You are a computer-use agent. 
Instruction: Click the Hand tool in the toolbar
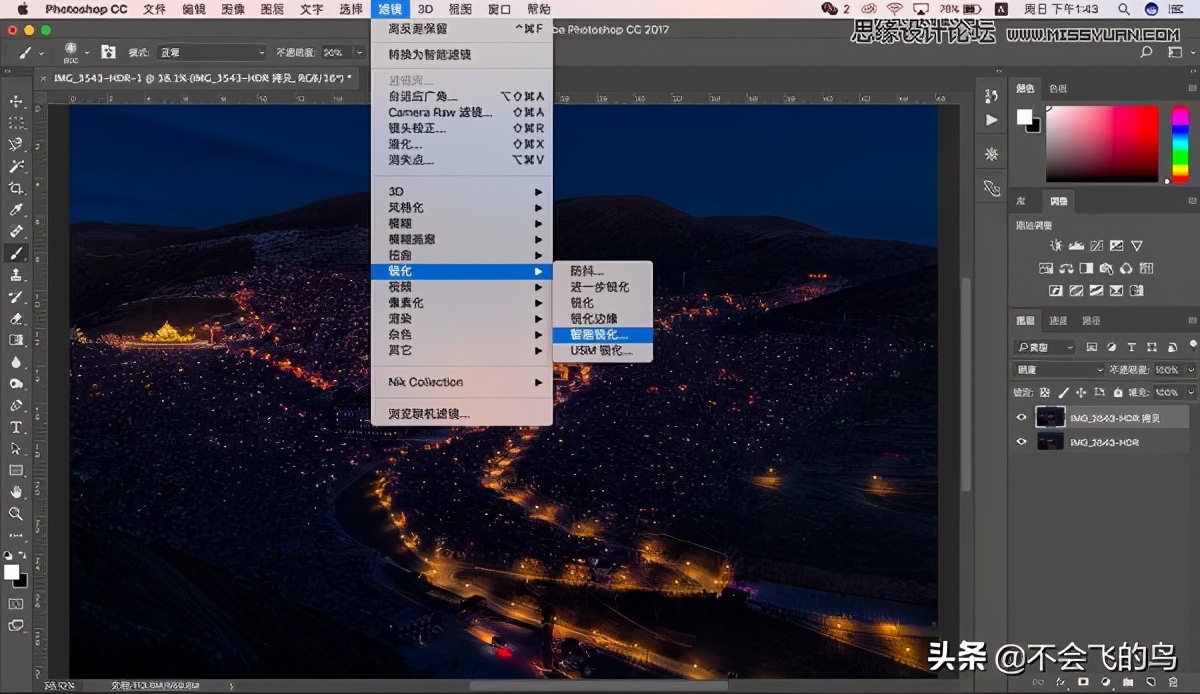pos(15,491)
